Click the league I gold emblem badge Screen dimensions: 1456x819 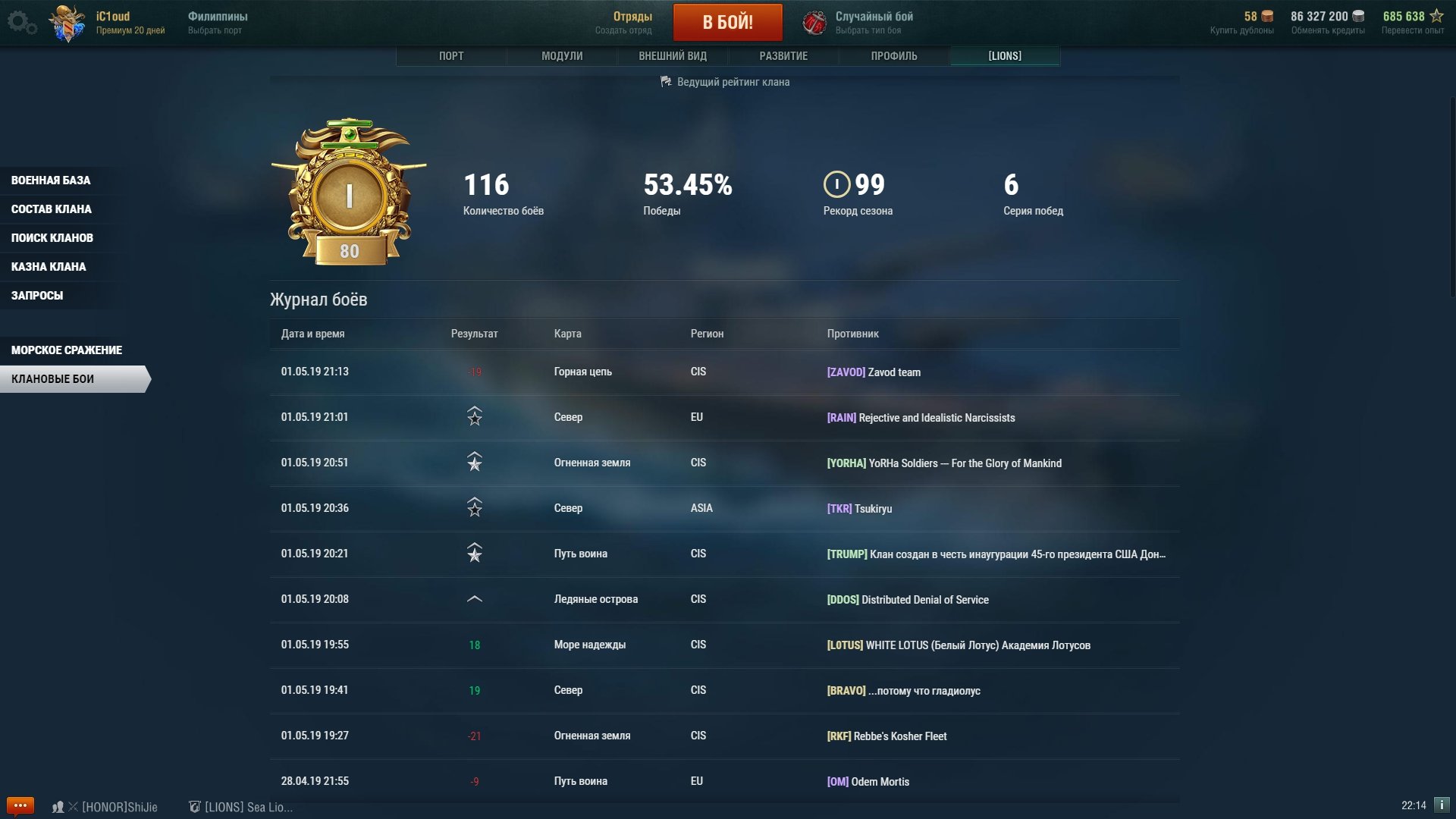click(349, 192)
